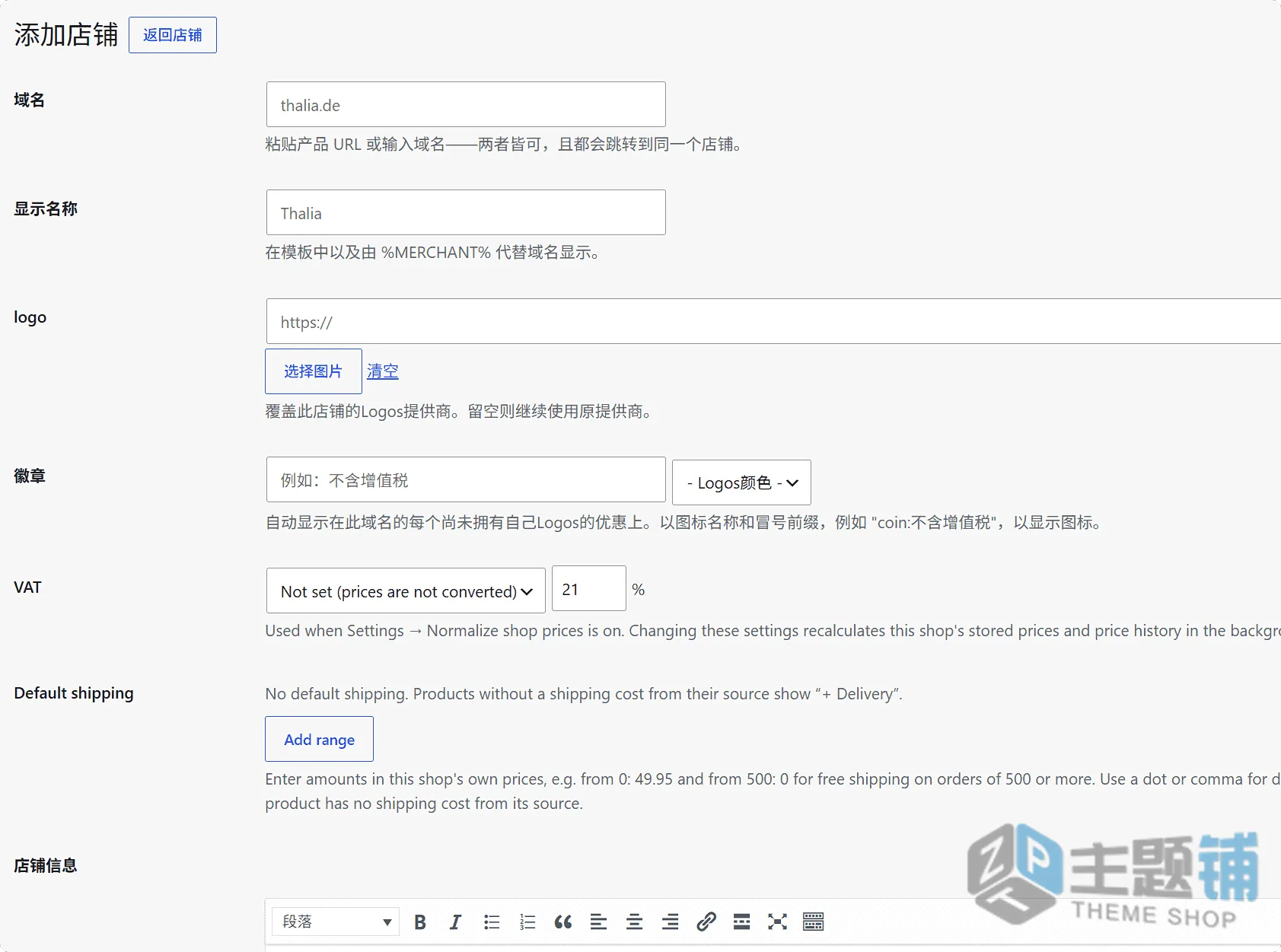This screenshot has height=952, width=1281.
Task: Insert Read More tag
Action: (742, 922)
